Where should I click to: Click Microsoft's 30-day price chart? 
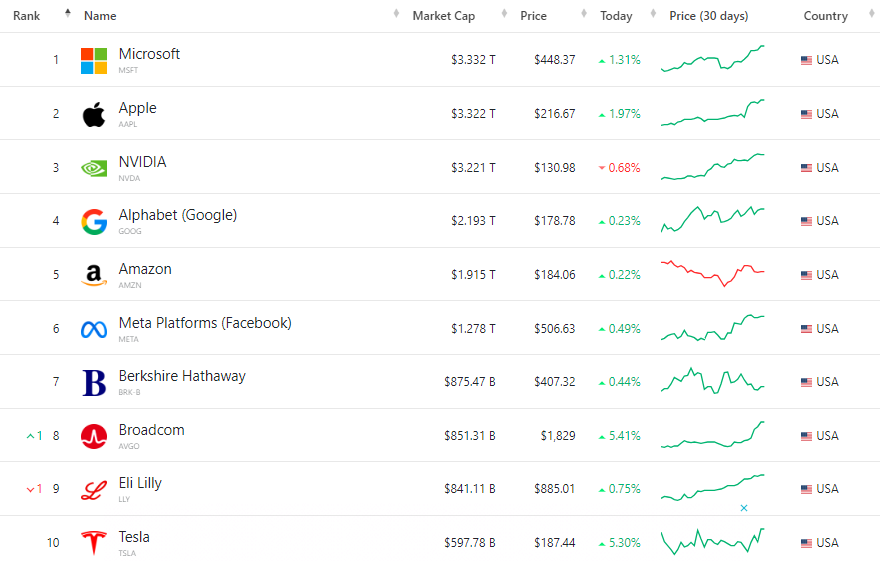tap(712, 59)
